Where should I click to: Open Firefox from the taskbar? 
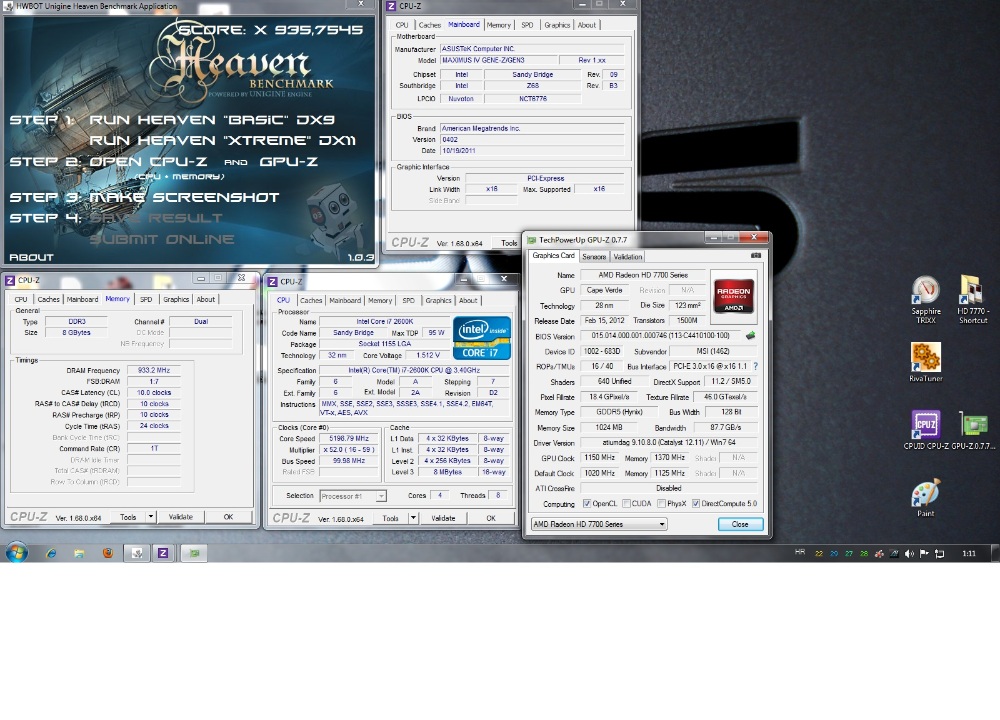pos(108,553)
